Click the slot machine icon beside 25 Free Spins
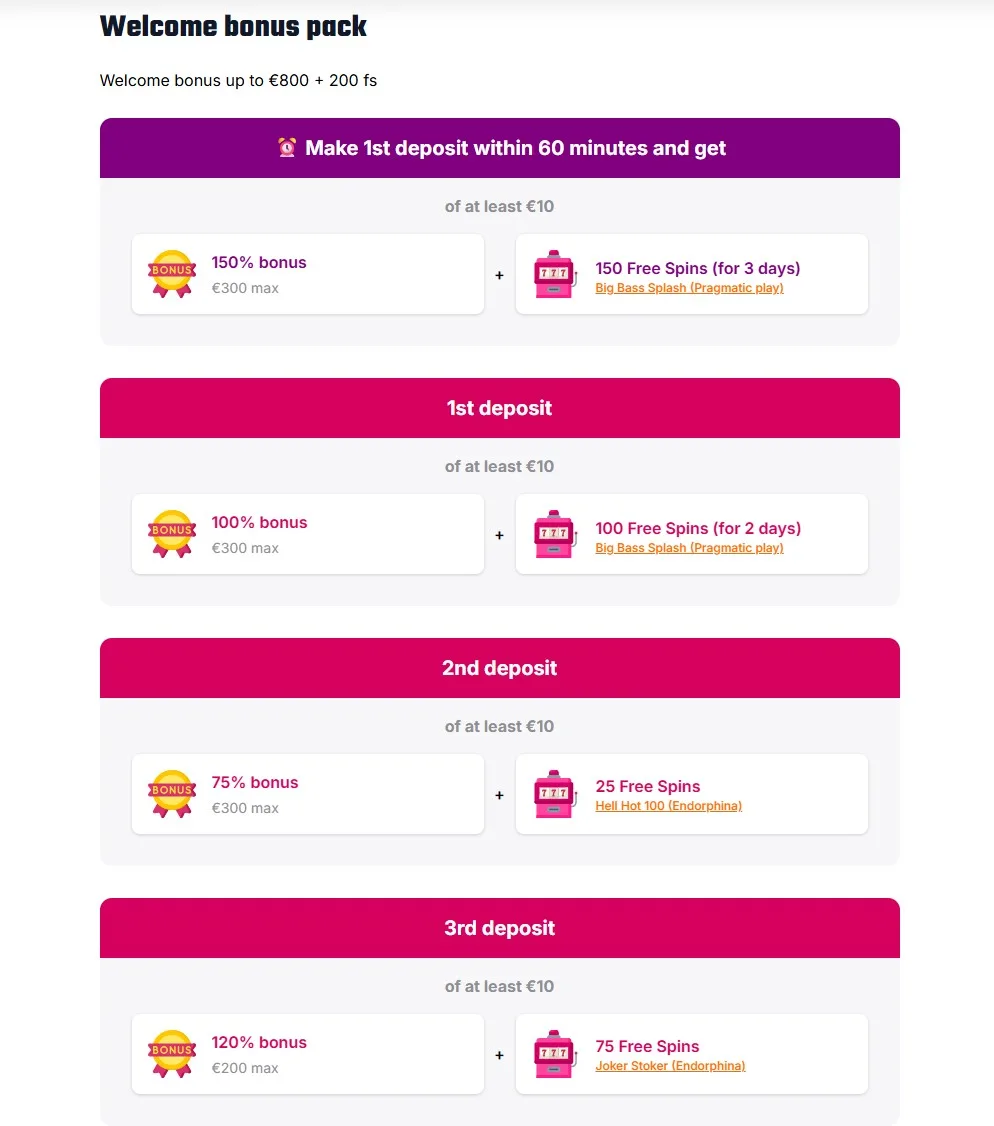This screenshot has height=1126, width=994. 555,795
